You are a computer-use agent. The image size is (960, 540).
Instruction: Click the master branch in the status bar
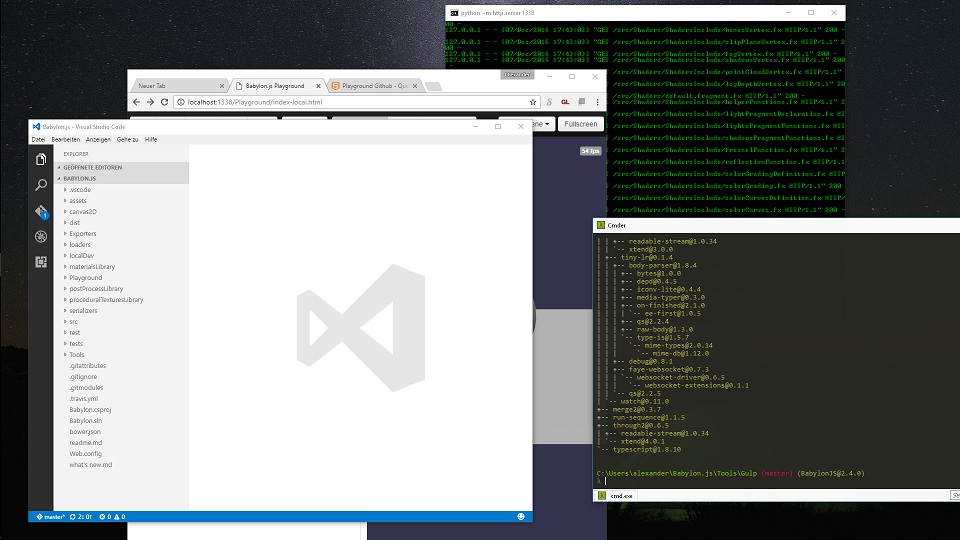point(50,516)
